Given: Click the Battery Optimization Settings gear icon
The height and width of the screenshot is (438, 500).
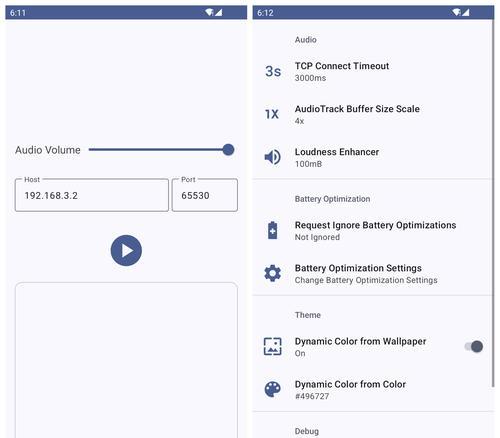Looking at the screenshot, I should 273,273.
